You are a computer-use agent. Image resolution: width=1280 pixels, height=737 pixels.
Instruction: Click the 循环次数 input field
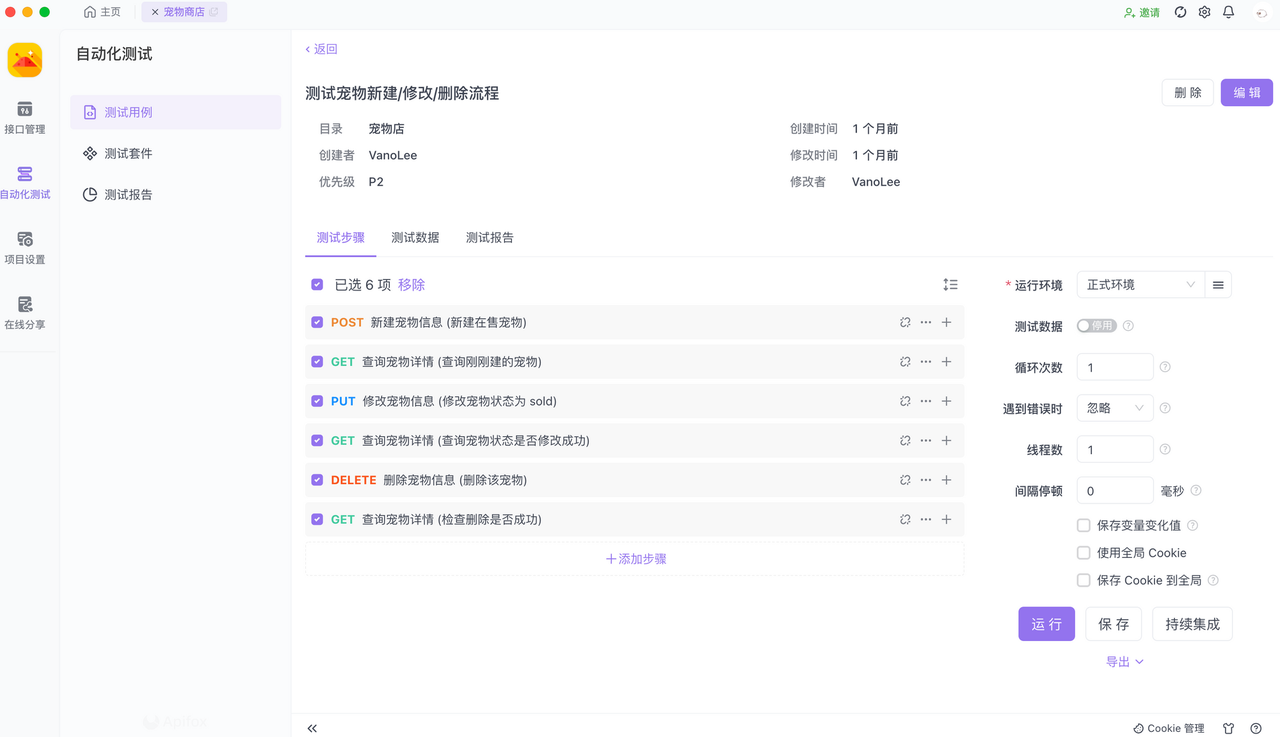[x=1114, y=366]
